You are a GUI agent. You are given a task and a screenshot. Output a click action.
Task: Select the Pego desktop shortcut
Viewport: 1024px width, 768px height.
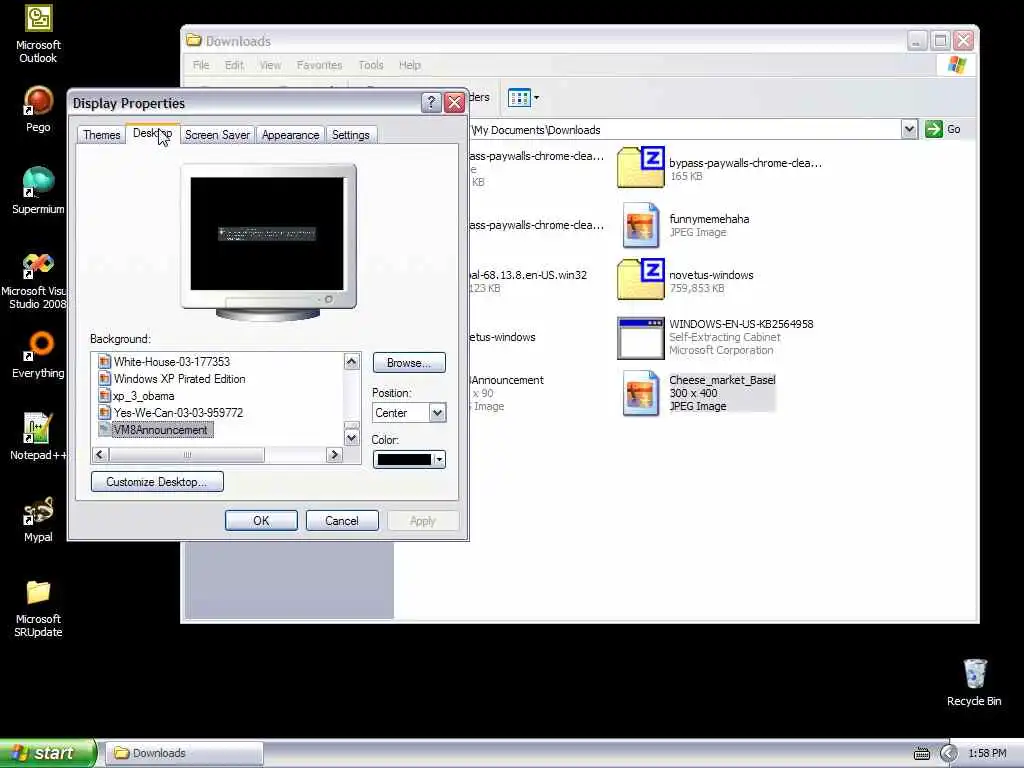click(x=38, y=102)
